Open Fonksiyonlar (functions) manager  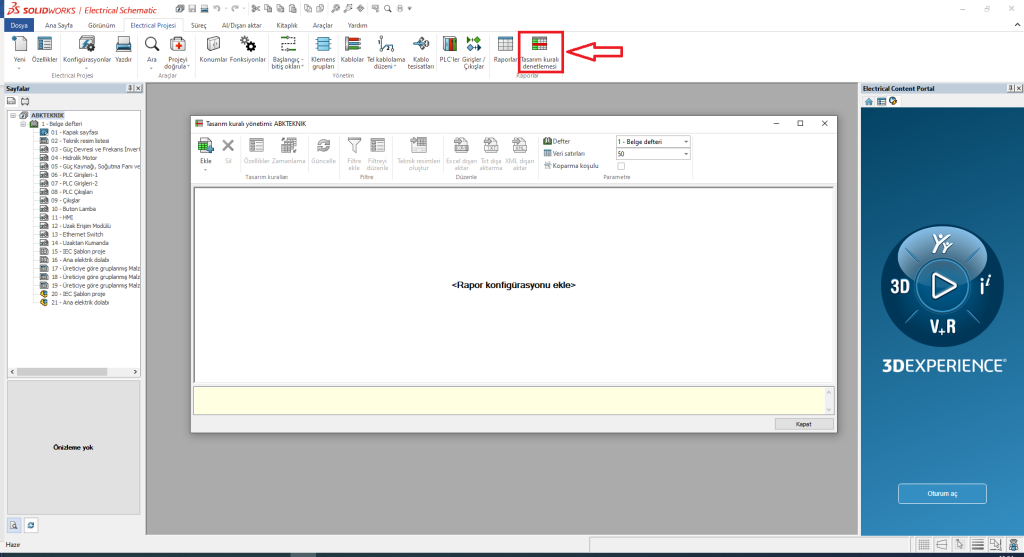[x=248, y=44]
